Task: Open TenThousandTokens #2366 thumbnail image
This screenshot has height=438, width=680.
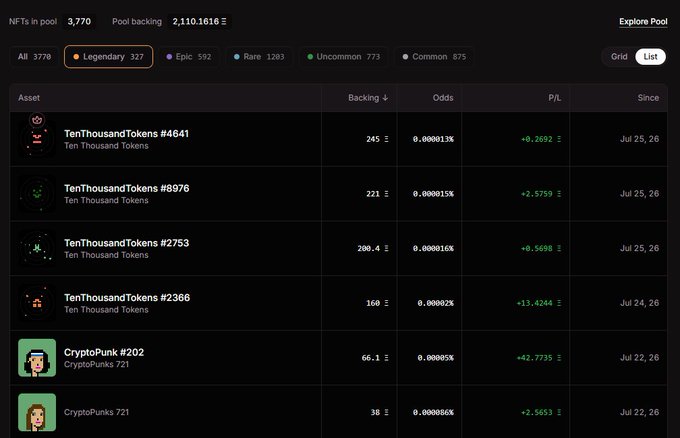Action: pyautogui.click(x=37, y=303)
